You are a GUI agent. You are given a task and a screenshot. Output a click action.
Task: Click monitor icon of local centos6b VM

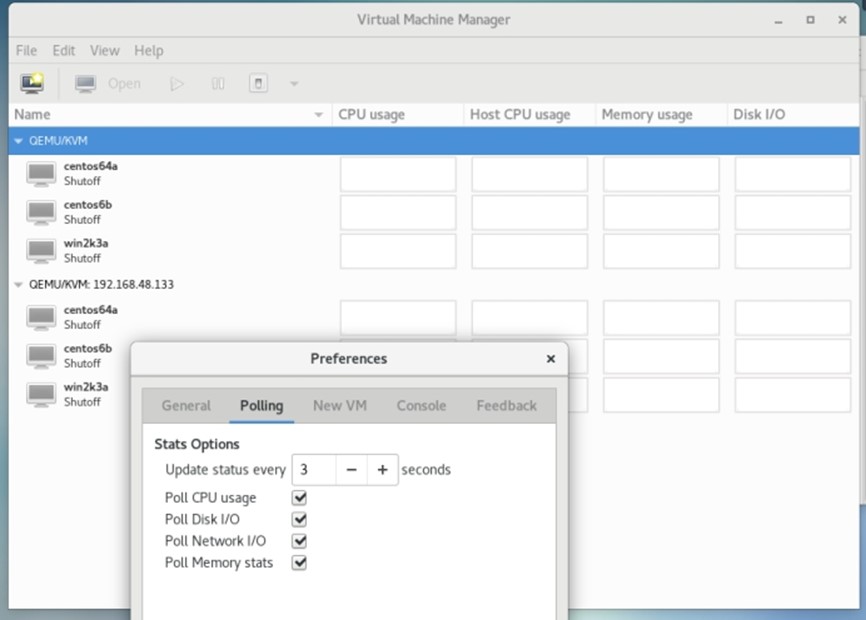(41, 213)
